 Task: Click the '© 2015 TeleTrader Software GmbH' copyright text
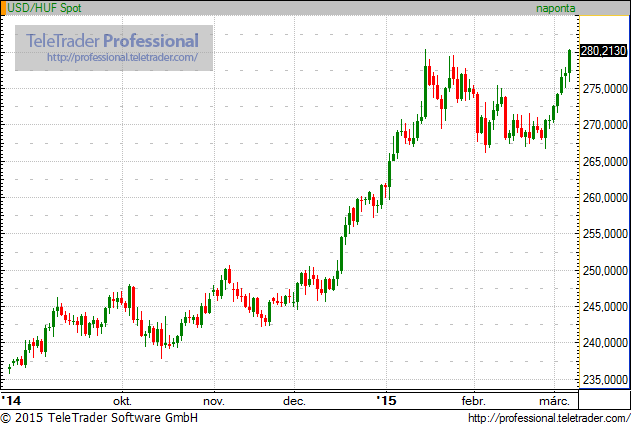pyautogui.click(x=99, y=418)
